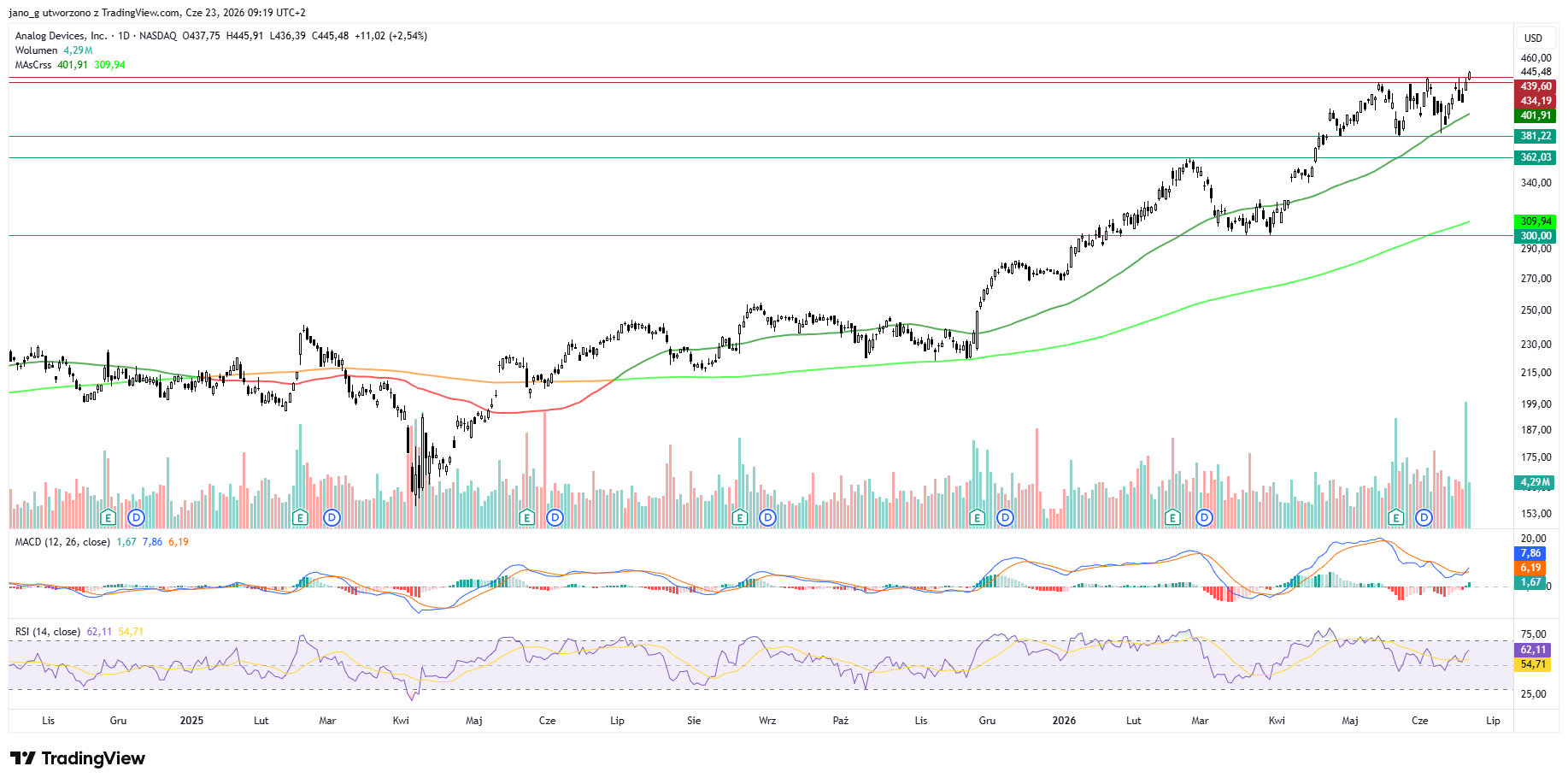
Task: Click the 4,29M volume label on axis
Action: pos(1536,482)
